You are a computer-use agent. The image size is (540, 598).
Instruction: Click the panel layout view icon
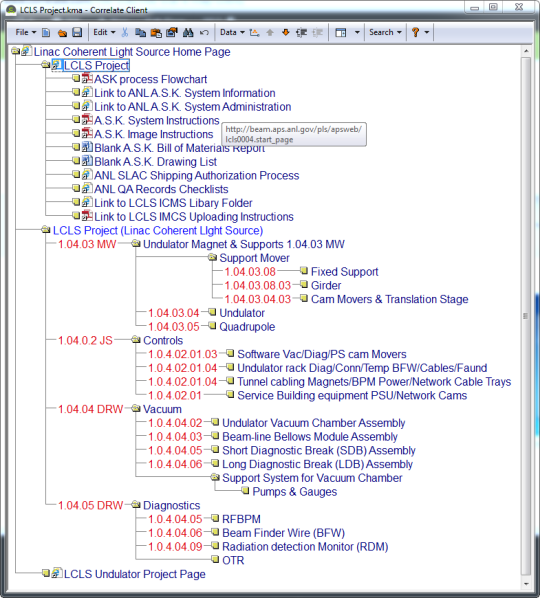point(341,33)
